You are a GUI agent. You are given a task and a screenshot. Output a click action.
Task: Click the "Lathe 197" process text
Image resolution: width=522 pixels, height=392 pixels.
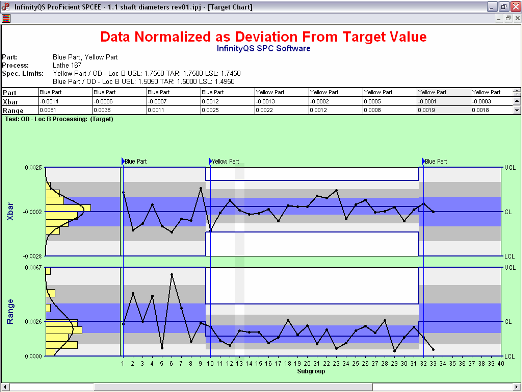[67, 65]
